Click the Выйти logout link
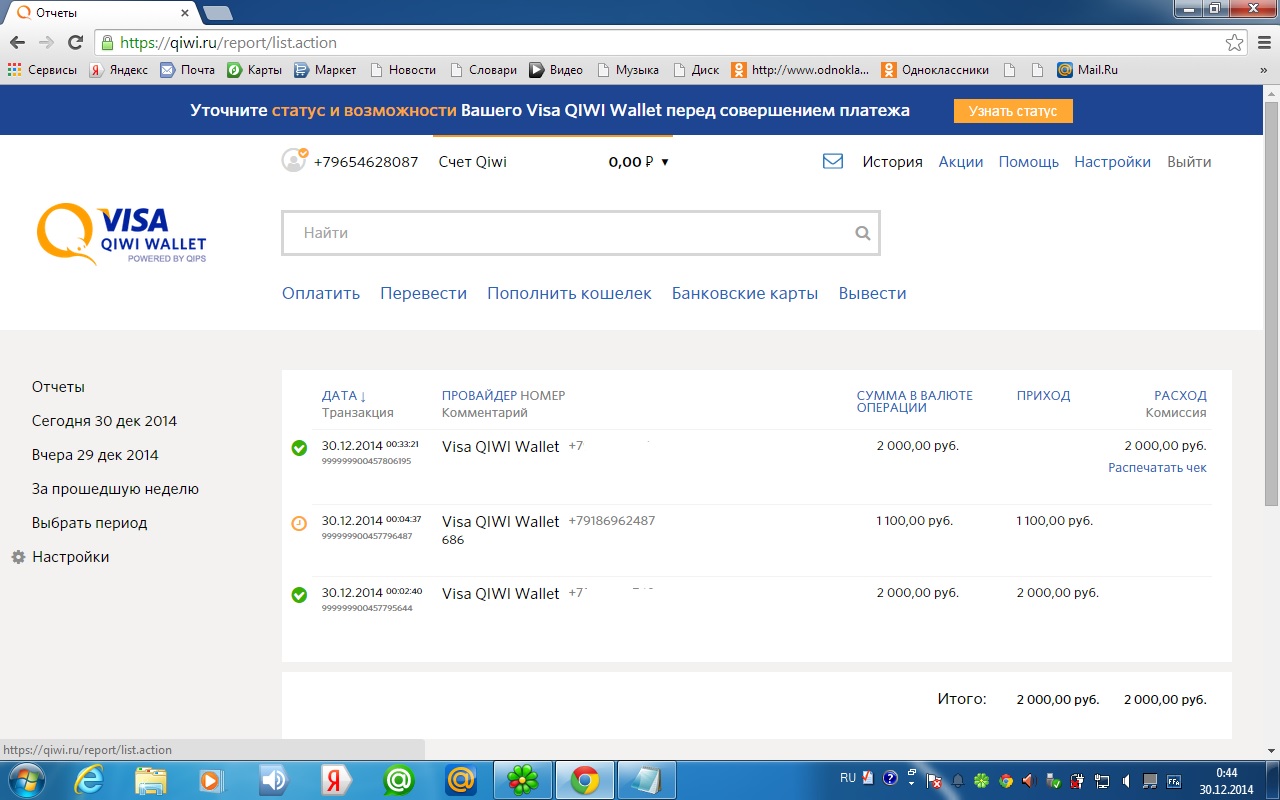The height and width of the screenshot is (800, 1280). click(x=1189, y=162)
